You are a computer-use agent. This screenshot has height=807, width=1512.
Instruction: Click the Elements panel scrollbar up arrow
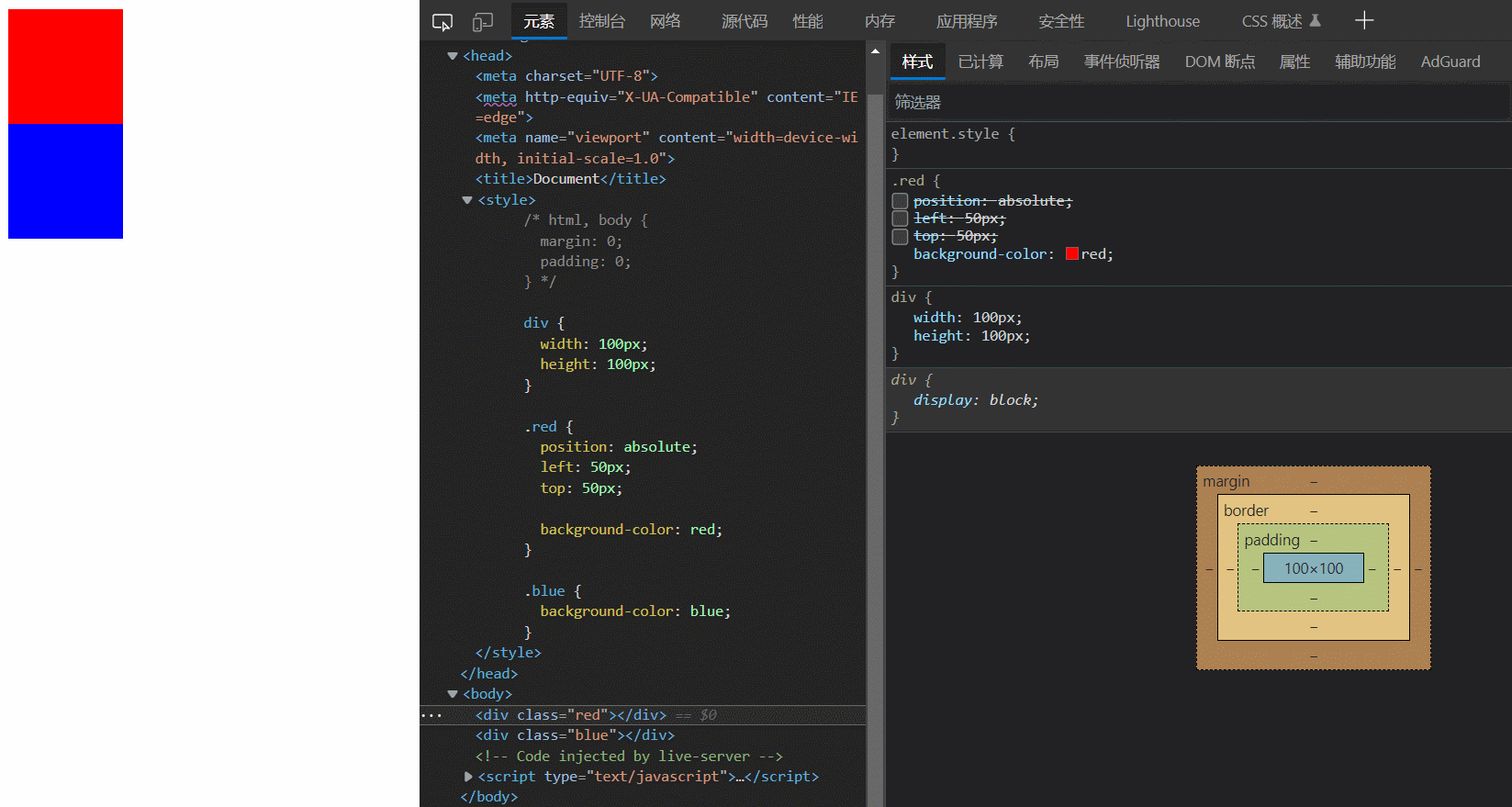pos(875,50)
